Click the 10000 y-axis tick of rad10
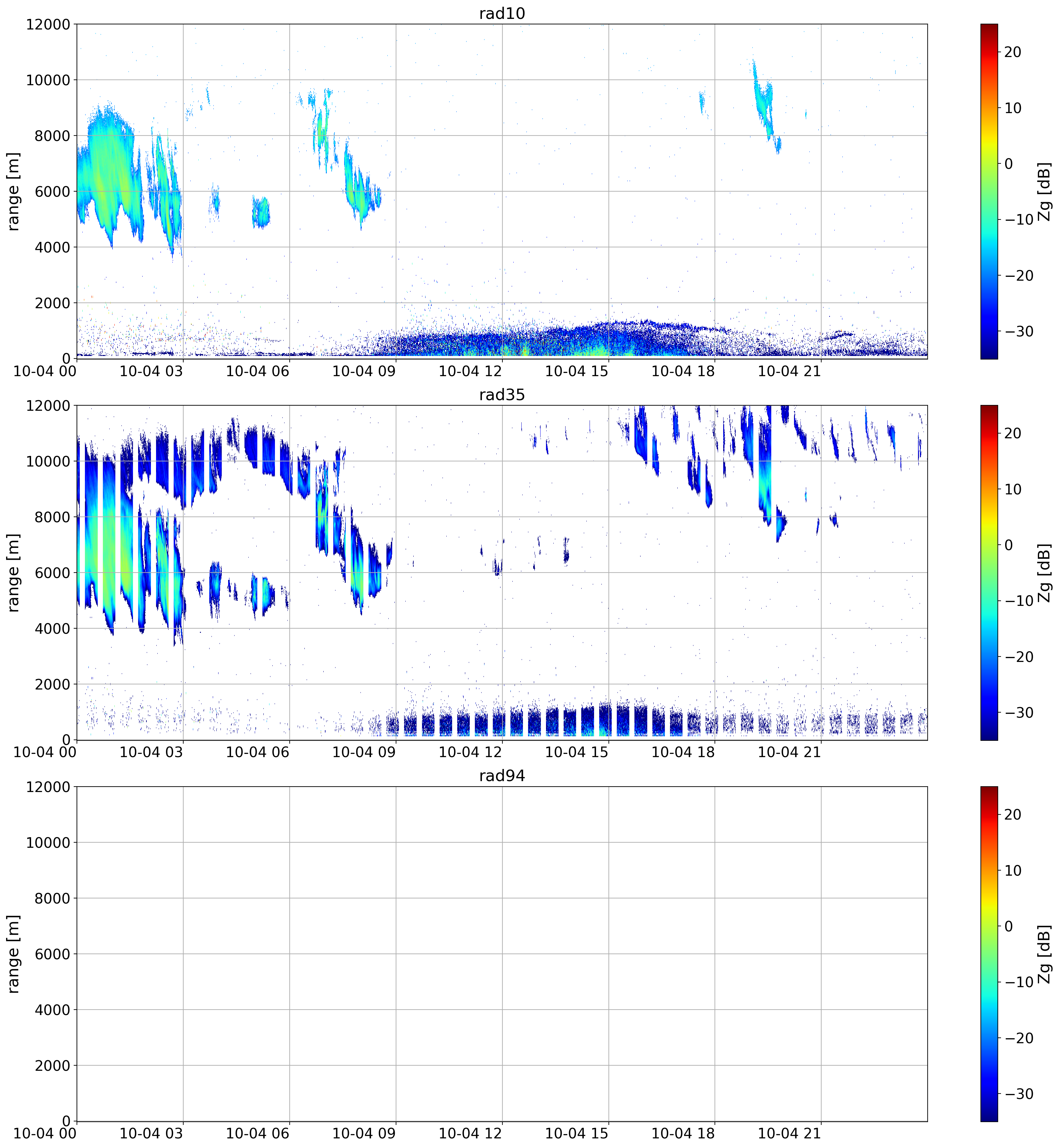 47,80
